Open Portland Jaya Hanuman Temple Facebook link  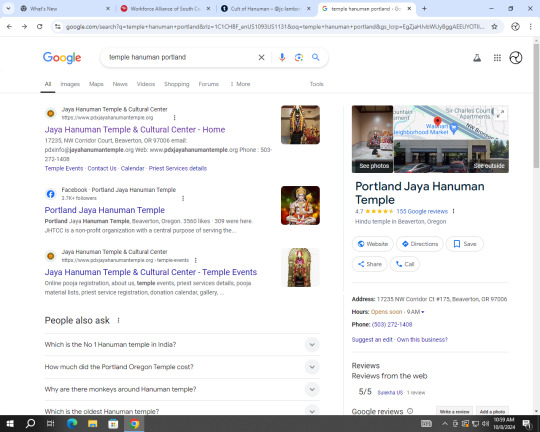coord(105,210)
